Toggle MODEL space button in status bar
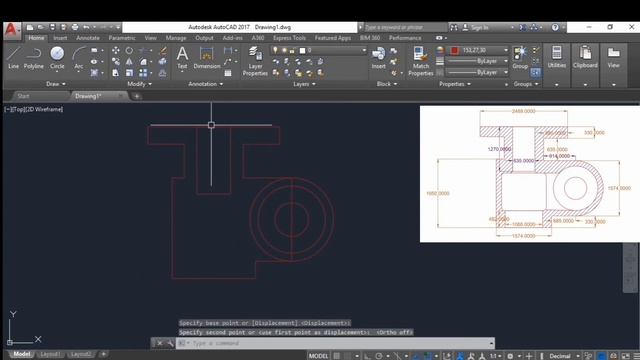This screenshot has height=360, width=640. tap(318, 356)
